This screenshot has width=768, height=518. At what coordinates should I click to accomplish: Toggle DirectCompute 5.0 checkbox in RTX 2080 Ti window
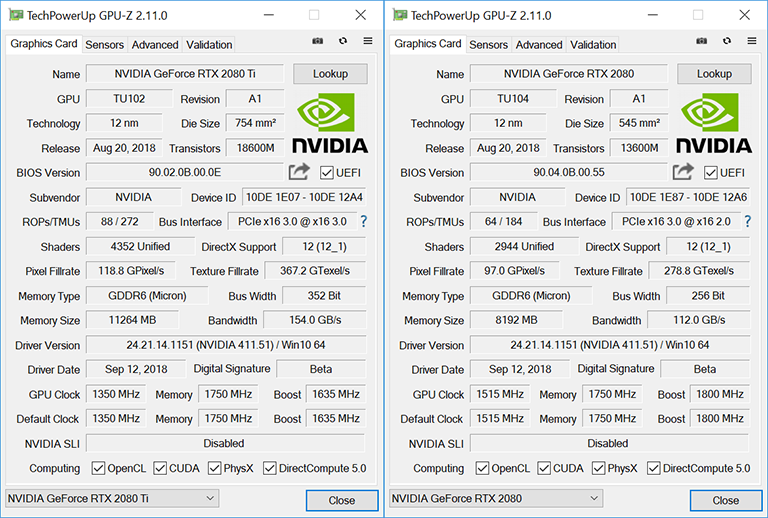pos(269,469)
